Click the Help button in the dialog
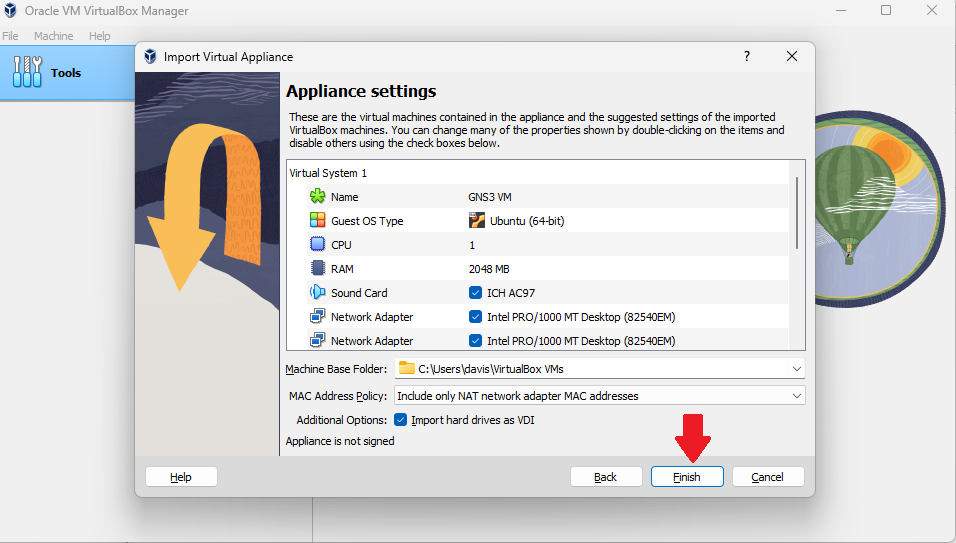The width and height of the screenshot is (956, 543). [181, 477]
